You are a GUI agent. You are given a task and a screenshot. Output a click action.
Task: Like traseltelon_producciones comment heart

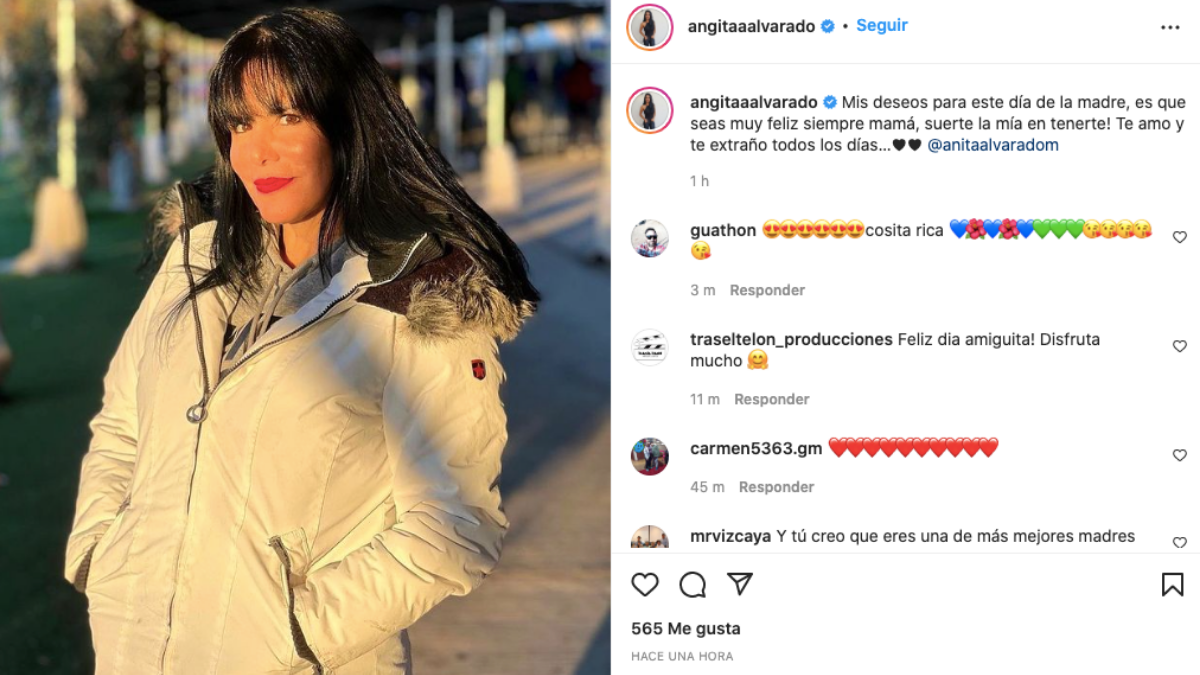1179,347
